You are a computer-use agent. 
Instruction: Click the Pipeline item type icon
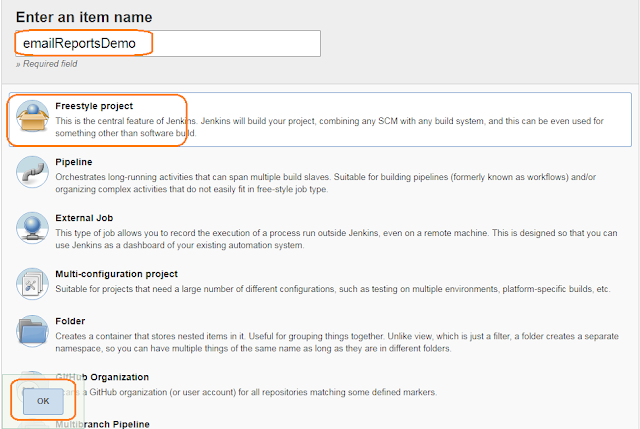(x=32, y=172)
